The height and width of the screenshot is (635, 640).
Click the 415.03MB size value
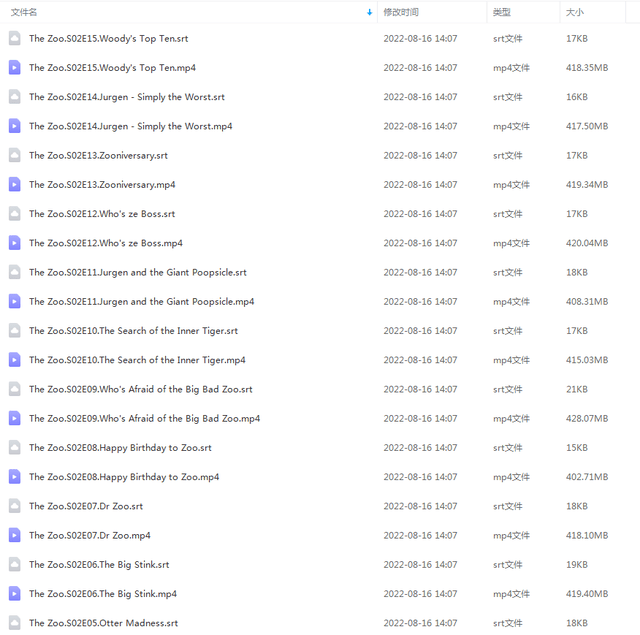587,360
